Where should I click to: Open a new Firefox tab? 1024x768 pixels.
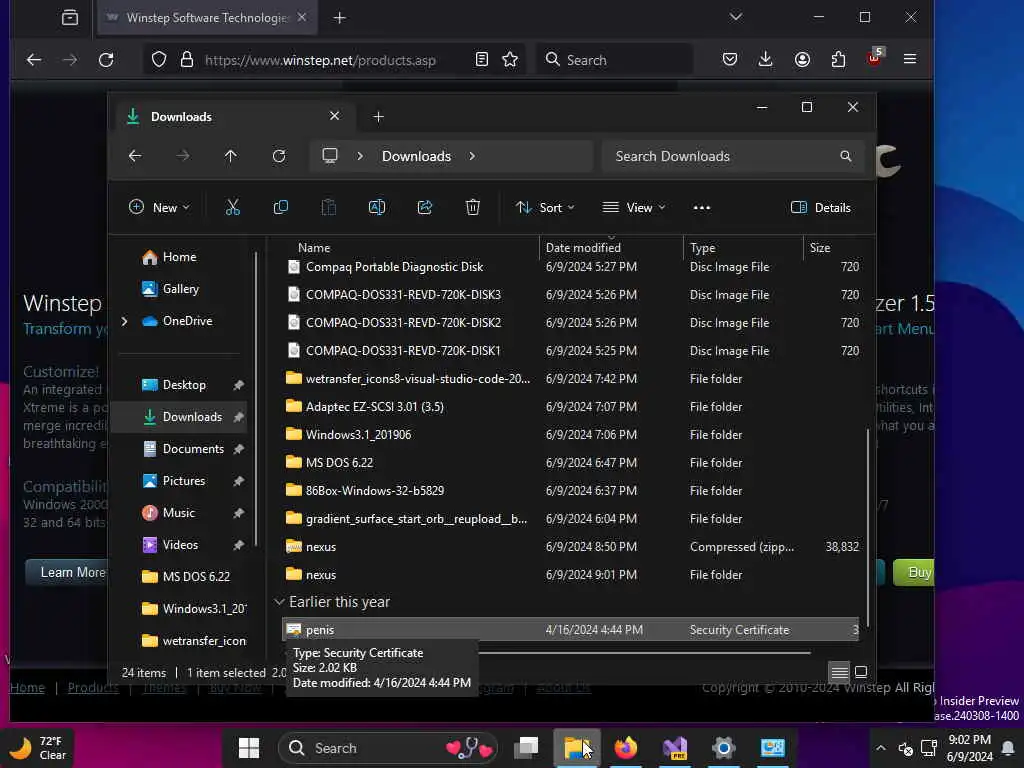340,18
